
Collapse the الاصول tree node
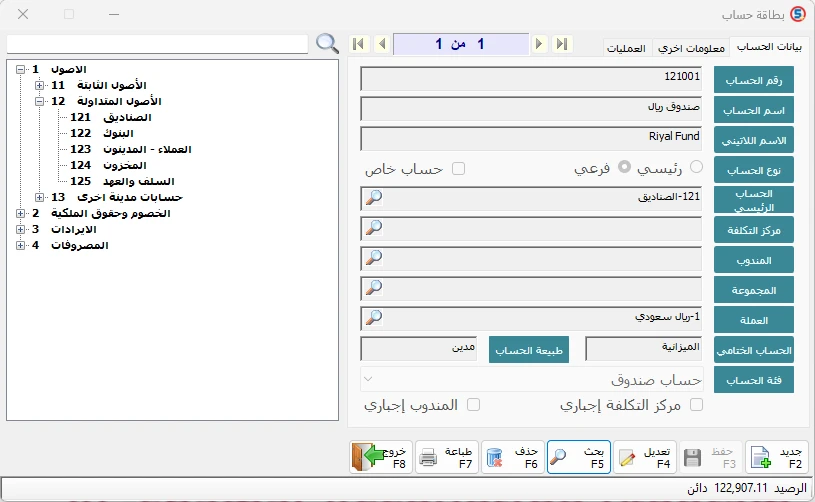(20, 69)
